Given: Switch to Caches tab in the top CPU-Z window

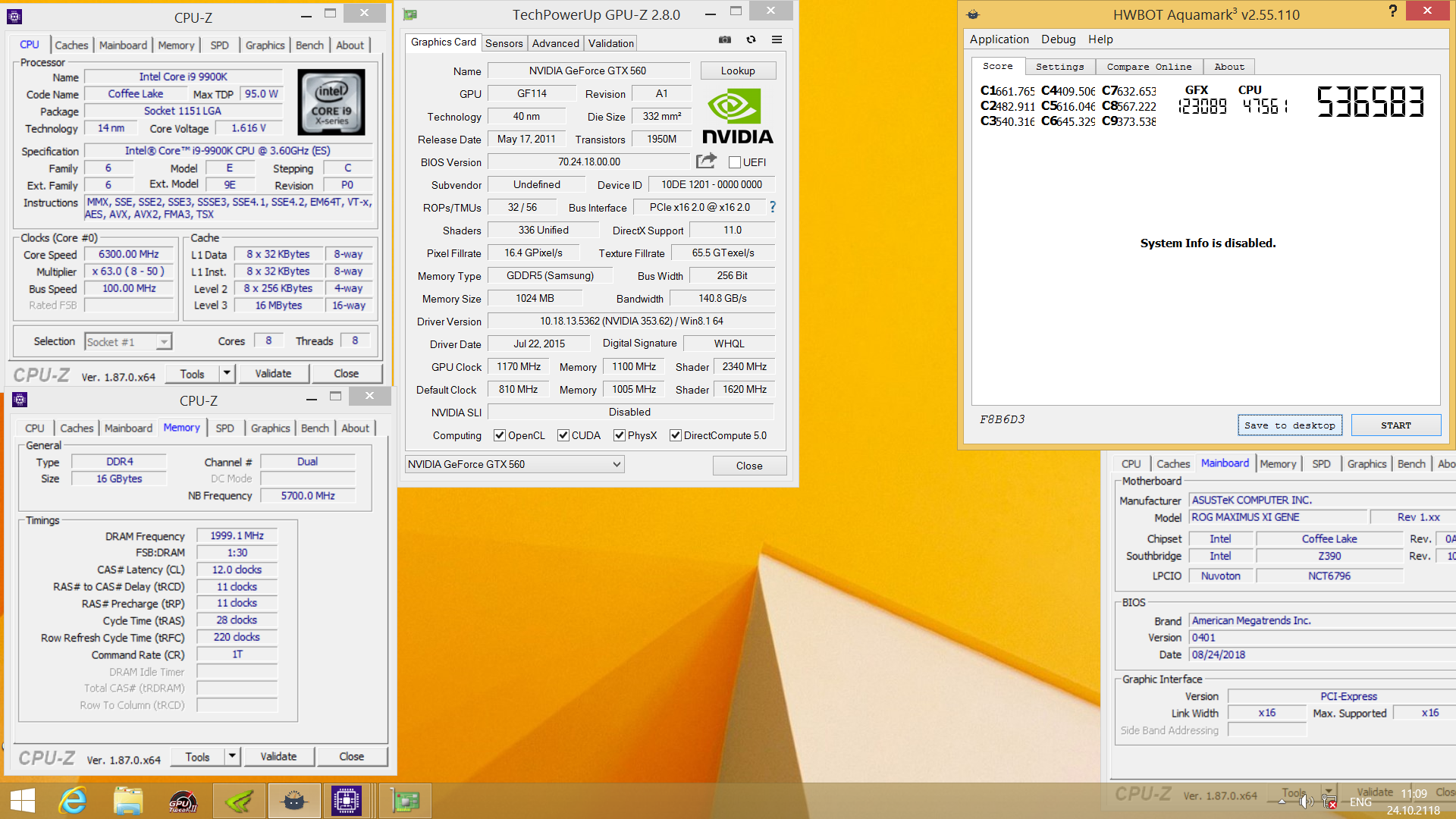Looking at the screenshot, I should tap(71, 45).
